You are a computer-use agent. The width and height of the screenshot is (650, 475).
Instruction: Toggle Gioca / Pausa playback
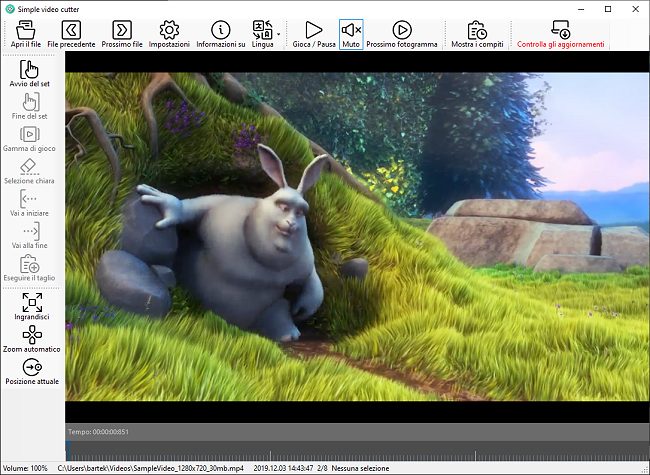[314, 34]
